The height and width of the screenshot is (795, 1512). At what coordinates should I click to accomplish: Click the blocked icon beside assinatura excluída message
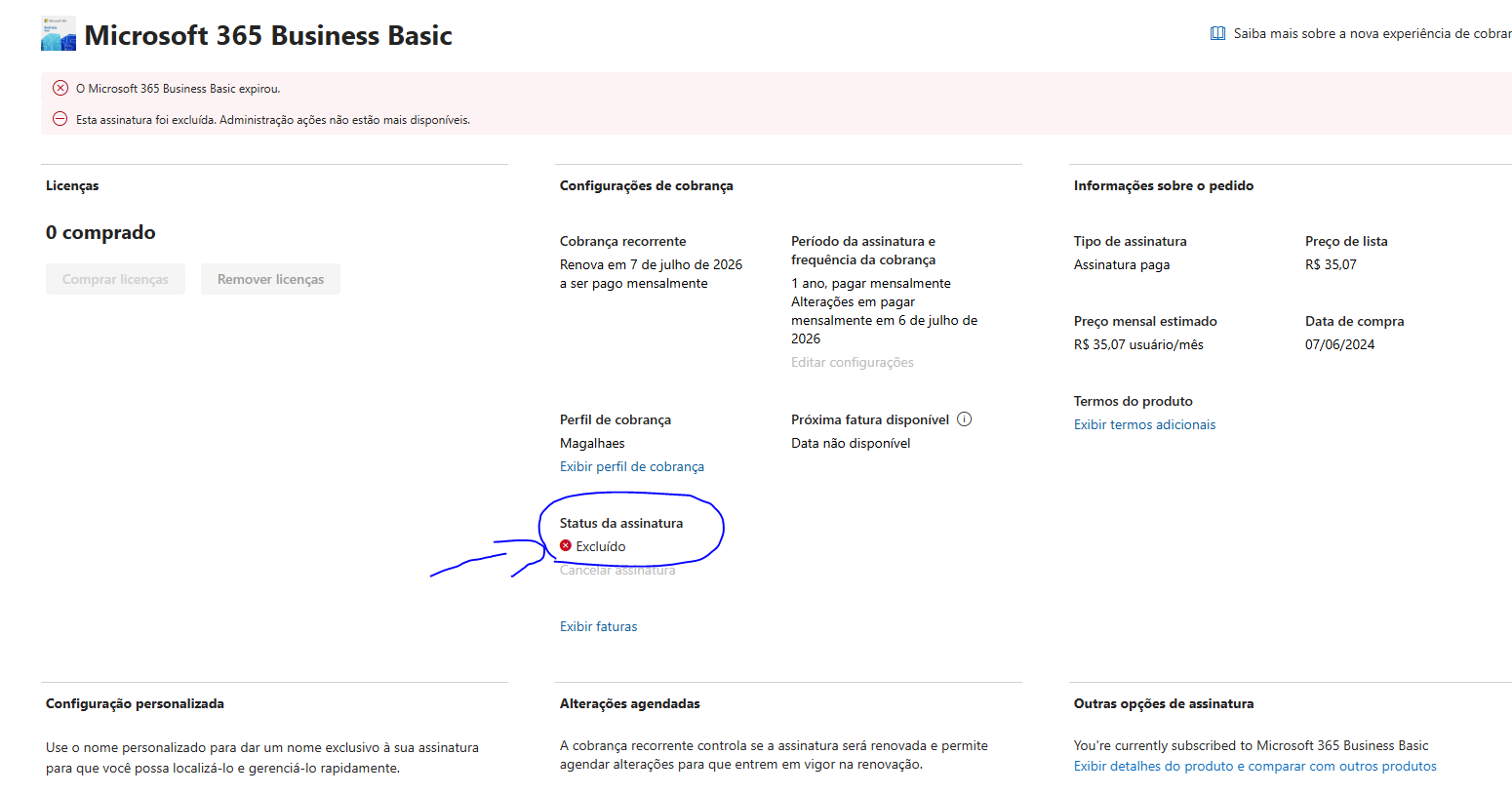click(60, 119)
